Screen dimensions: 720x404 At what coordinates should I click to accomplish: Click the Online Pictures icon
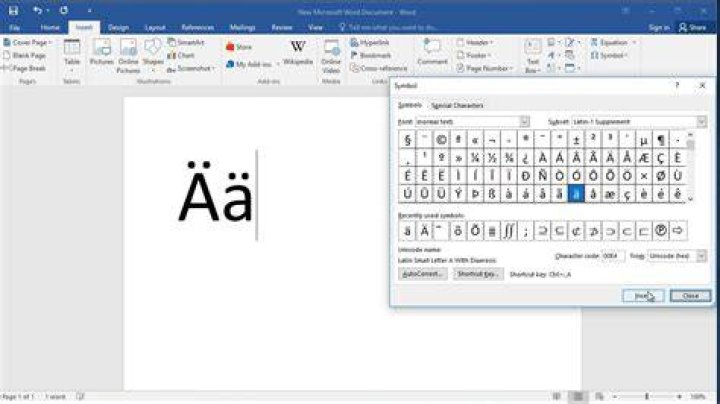tap(128, 56)
